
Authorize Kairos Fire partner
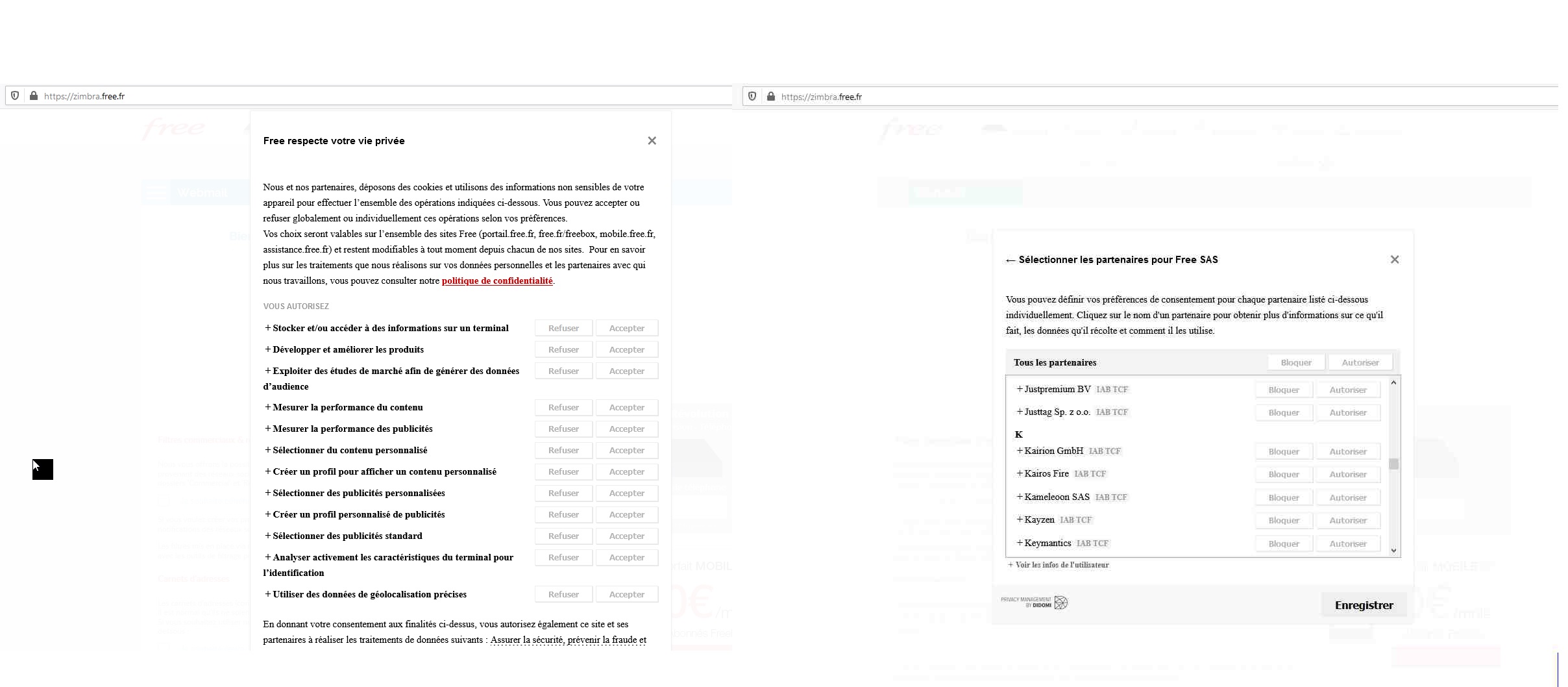click(x=1348, y=474)
